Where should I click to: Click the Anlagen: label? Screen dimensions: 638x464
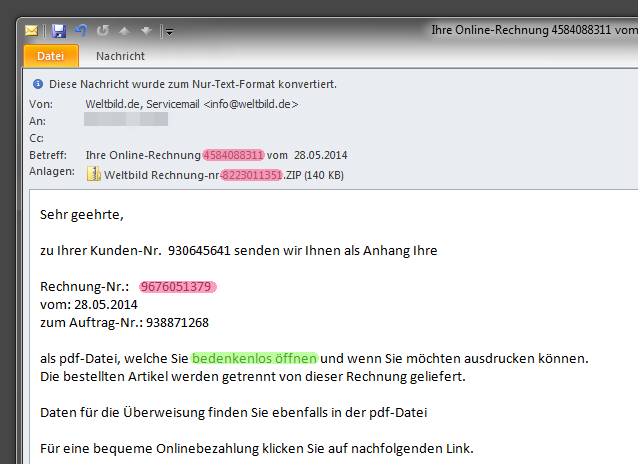[52, 172]
